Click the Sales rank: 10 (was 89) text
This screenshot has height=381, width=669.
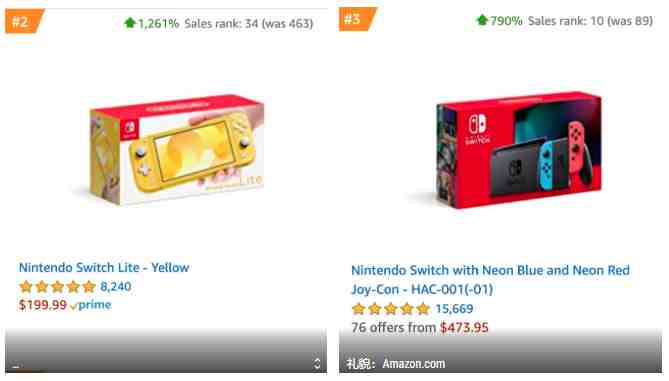(590, 20)
